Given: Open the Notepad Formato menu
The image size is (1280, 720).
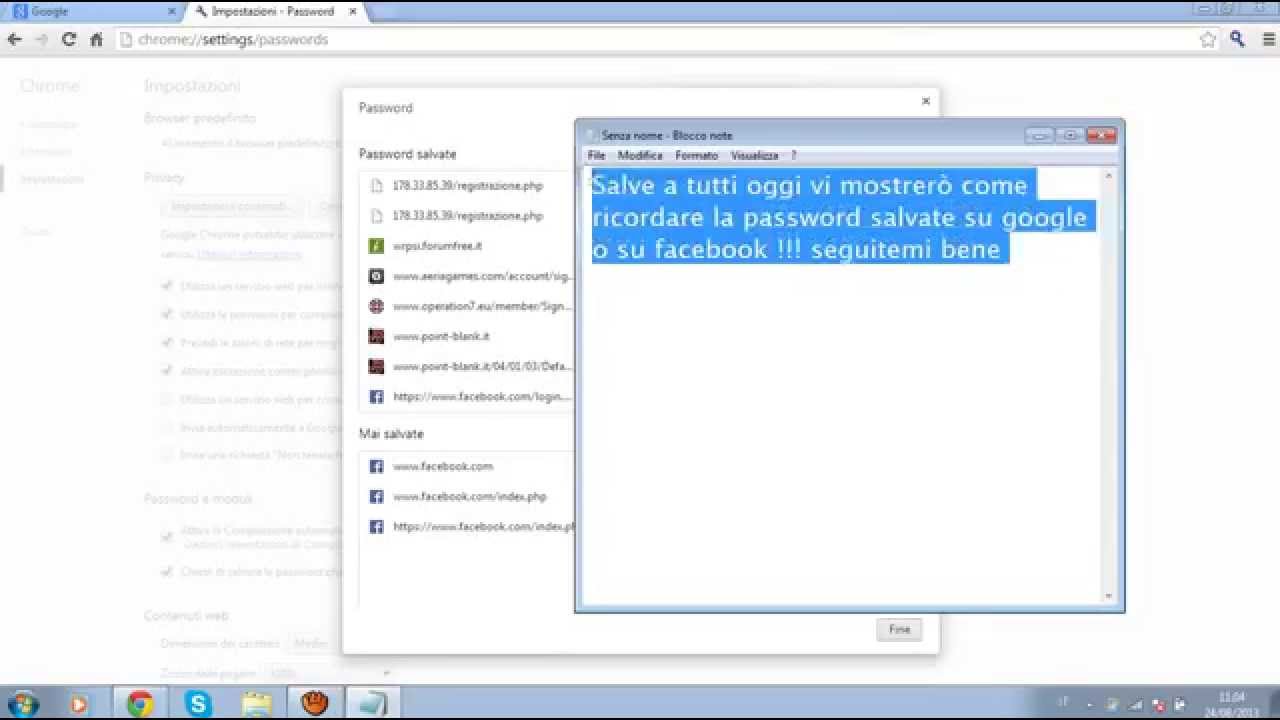Looking at the screenshot, I should (x=697, y=156).
